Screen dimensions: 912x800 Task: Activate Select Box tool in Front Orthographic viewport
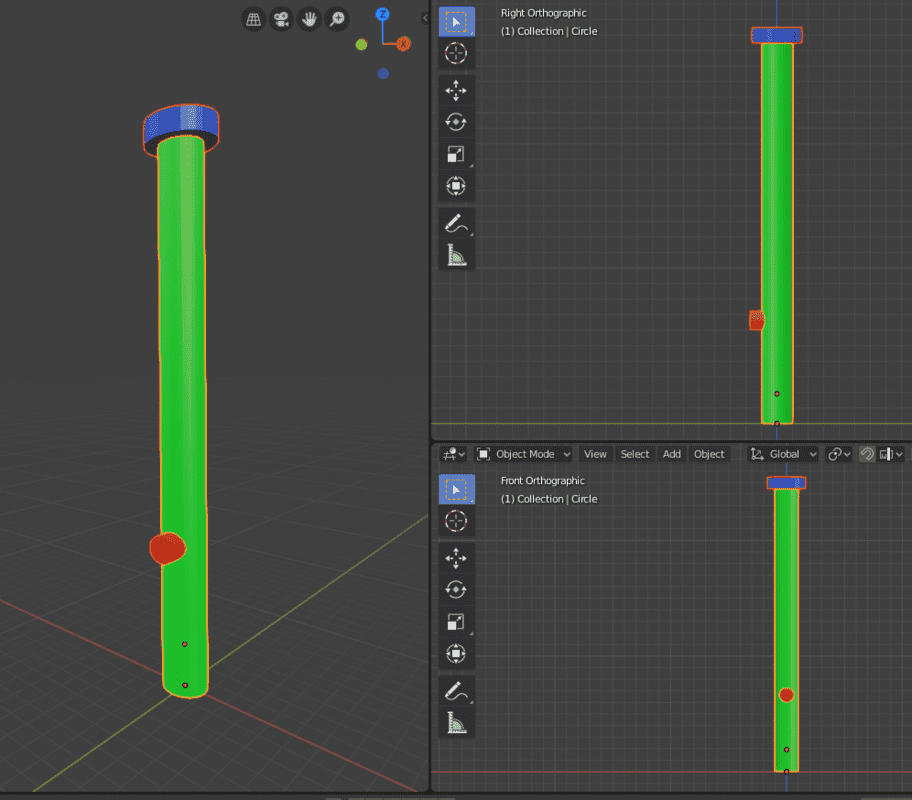(456, 489)
